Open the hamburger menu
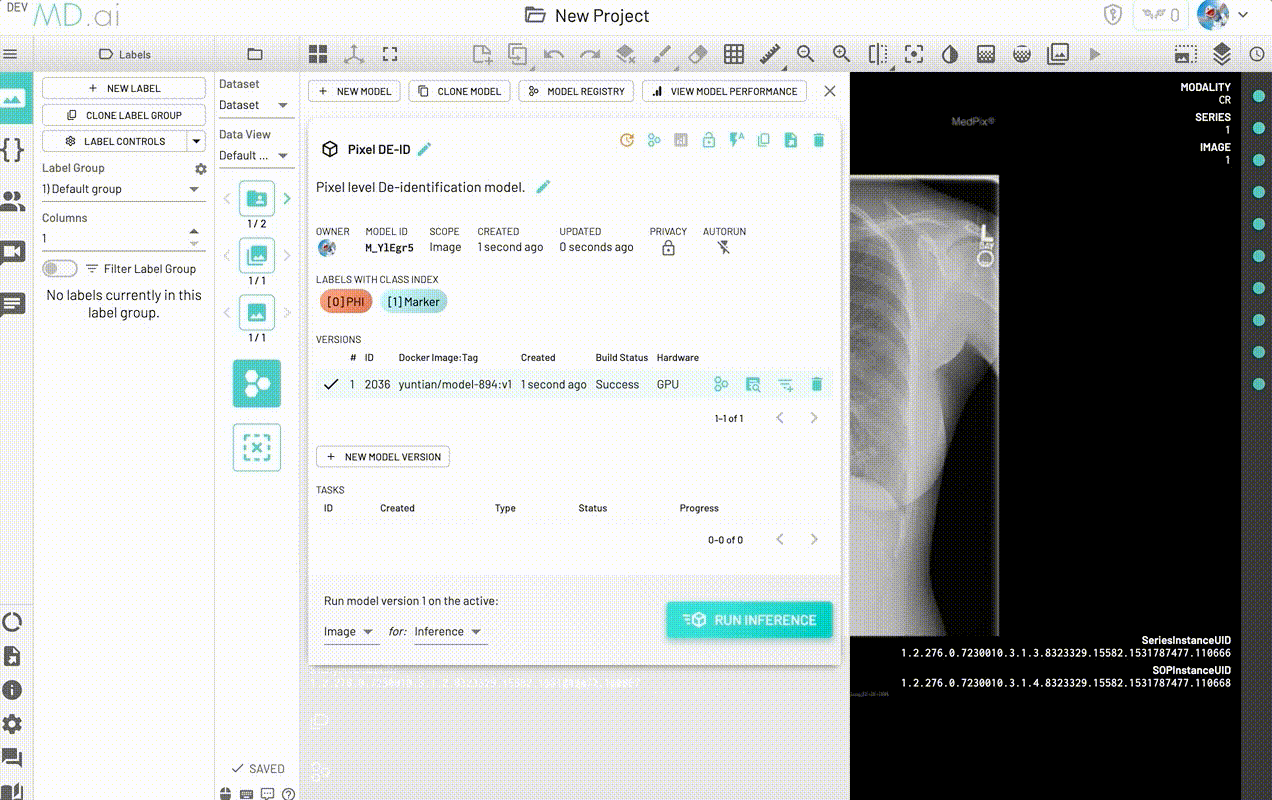Screen dimensions: 1272x800 click(11, 54)
